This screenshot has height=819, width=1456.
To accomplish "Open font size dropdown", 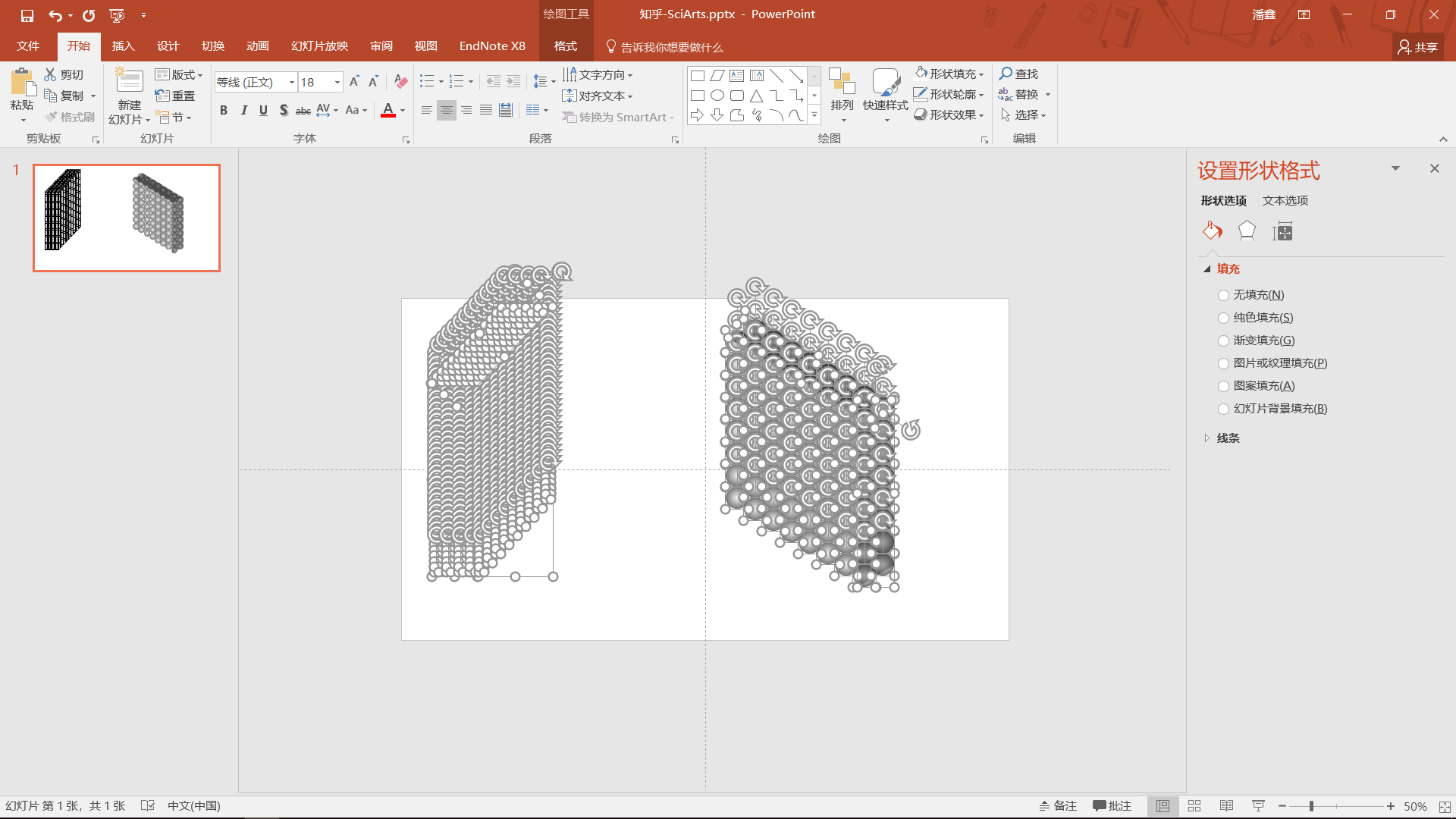I will [337, 82].
